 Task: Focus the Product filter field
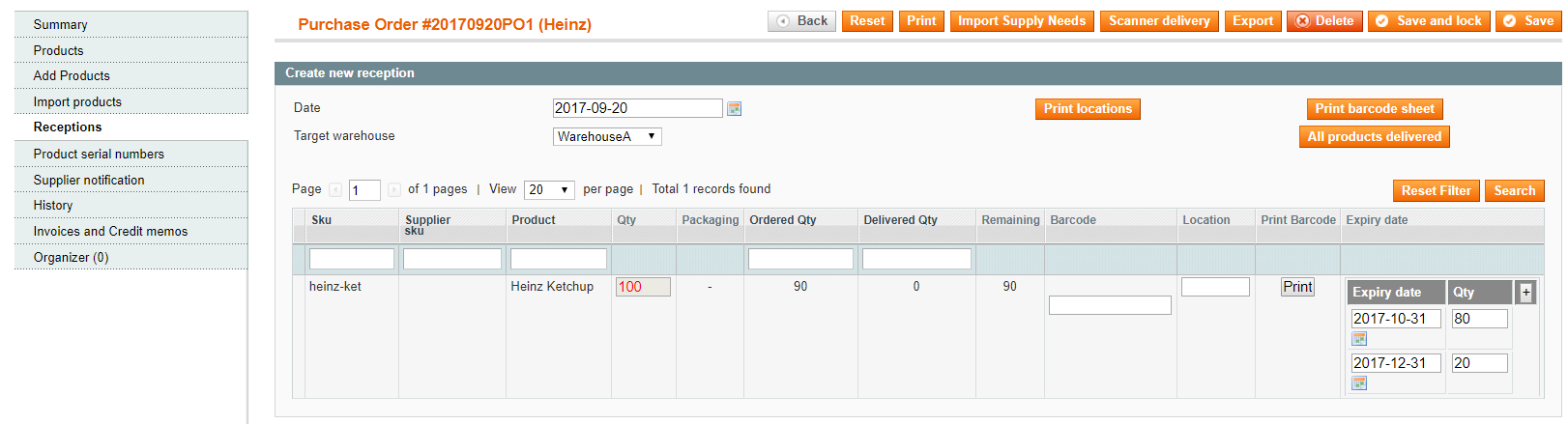point(559,259)
